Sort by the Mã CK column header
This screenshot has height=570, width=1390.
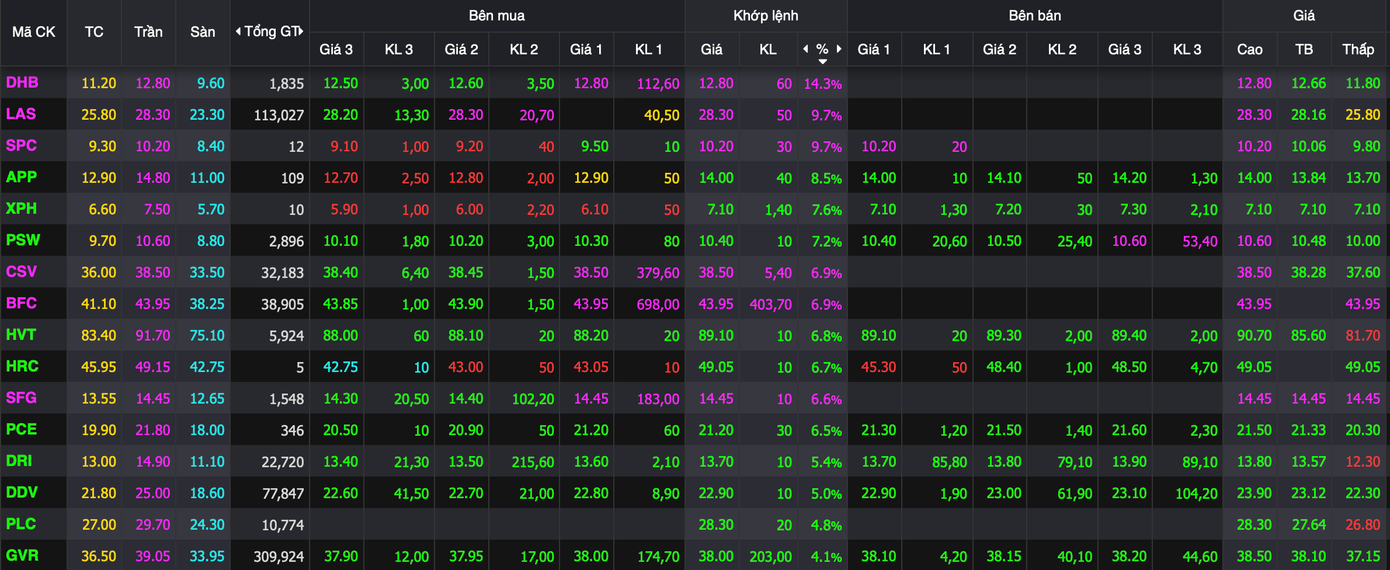click(x=33, y=32)
